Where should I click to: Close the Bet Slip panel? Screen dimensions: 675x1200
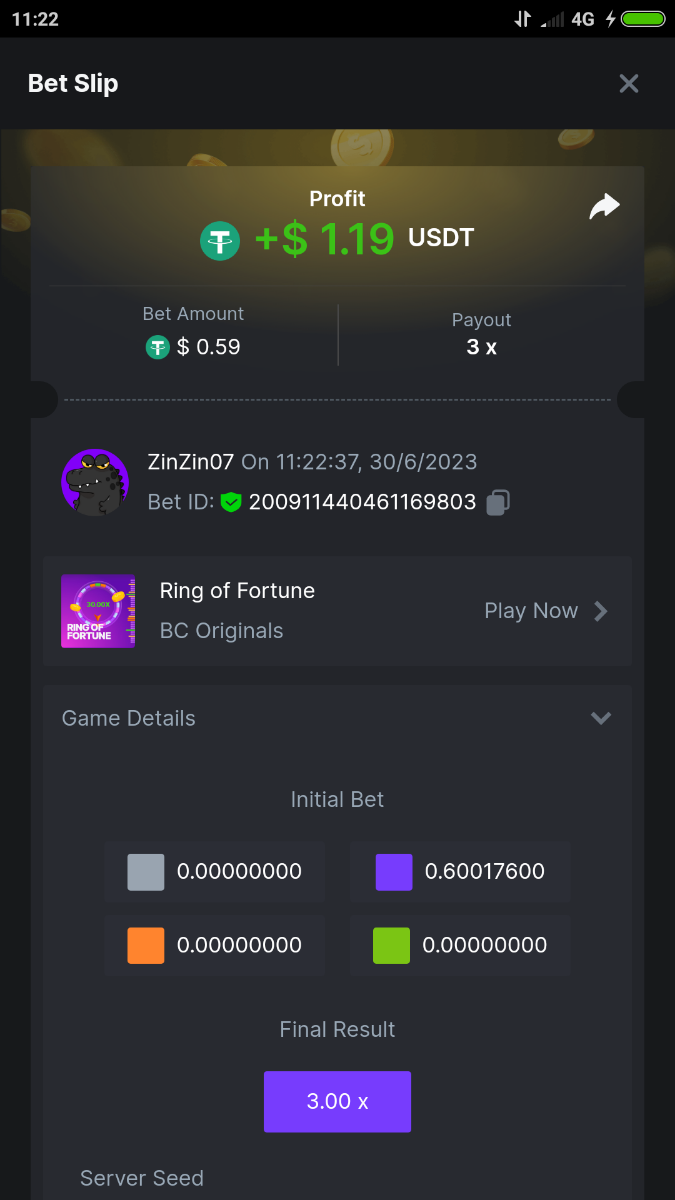coord(628,84)
